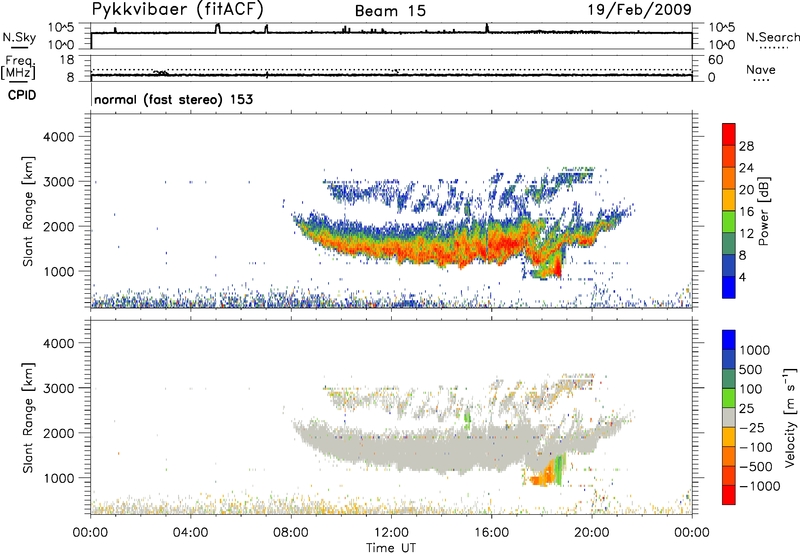Click the 'CPID' label

pyautogui.click(x=22, y=95)
